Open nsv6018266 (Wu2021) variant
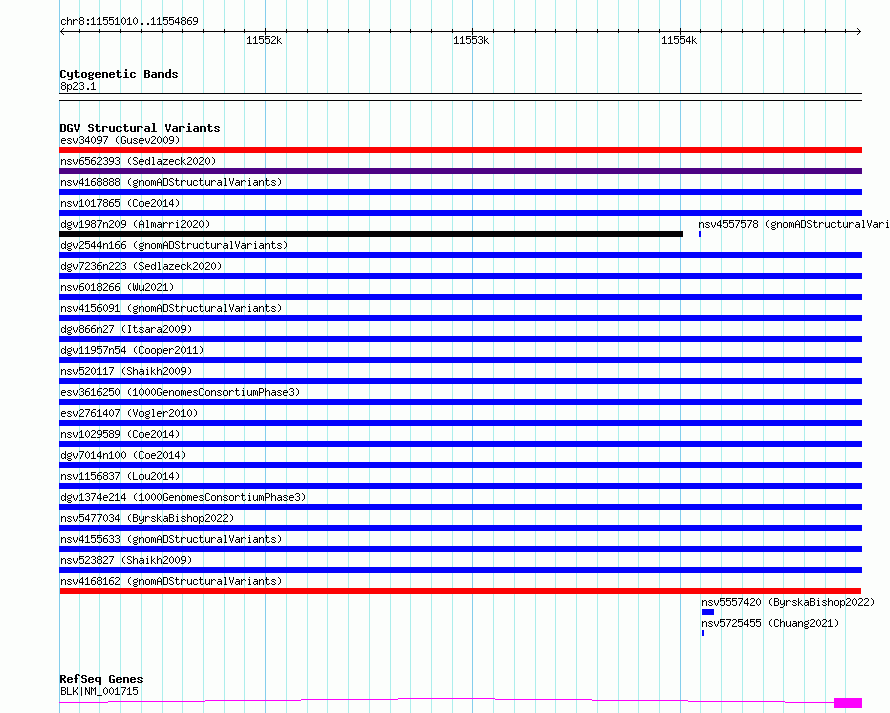This screenshot has height=713, width=890. click(117, 287)
